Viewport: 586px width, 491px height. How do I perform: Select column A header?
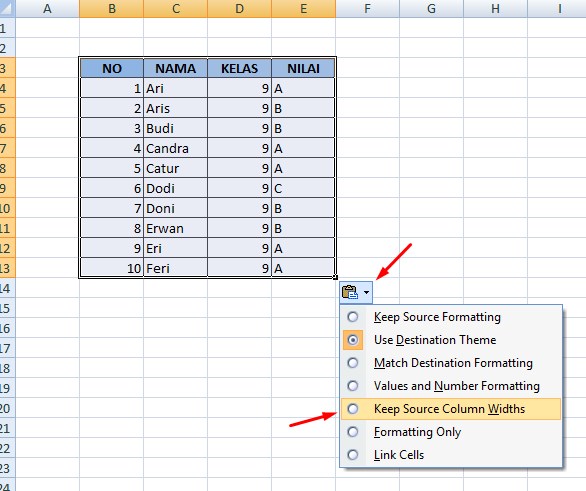point(47,8)
